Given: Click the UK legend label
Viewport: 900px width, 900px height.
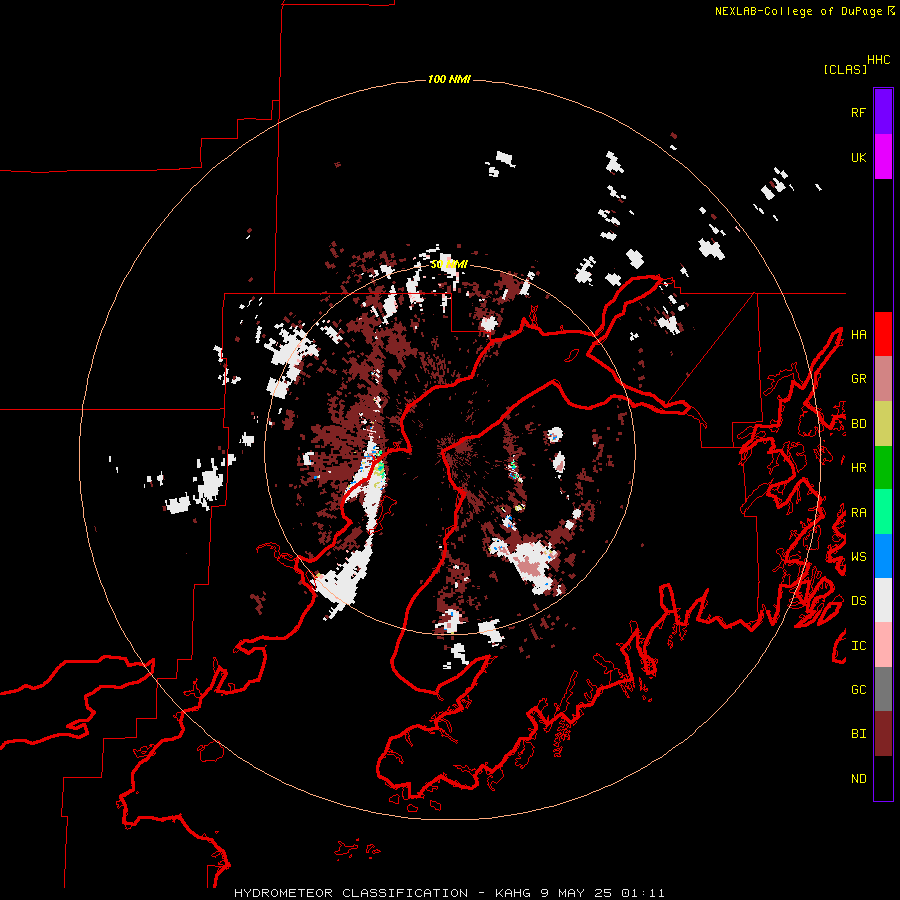Looking at the screenshot, I should tap(858, 157).
